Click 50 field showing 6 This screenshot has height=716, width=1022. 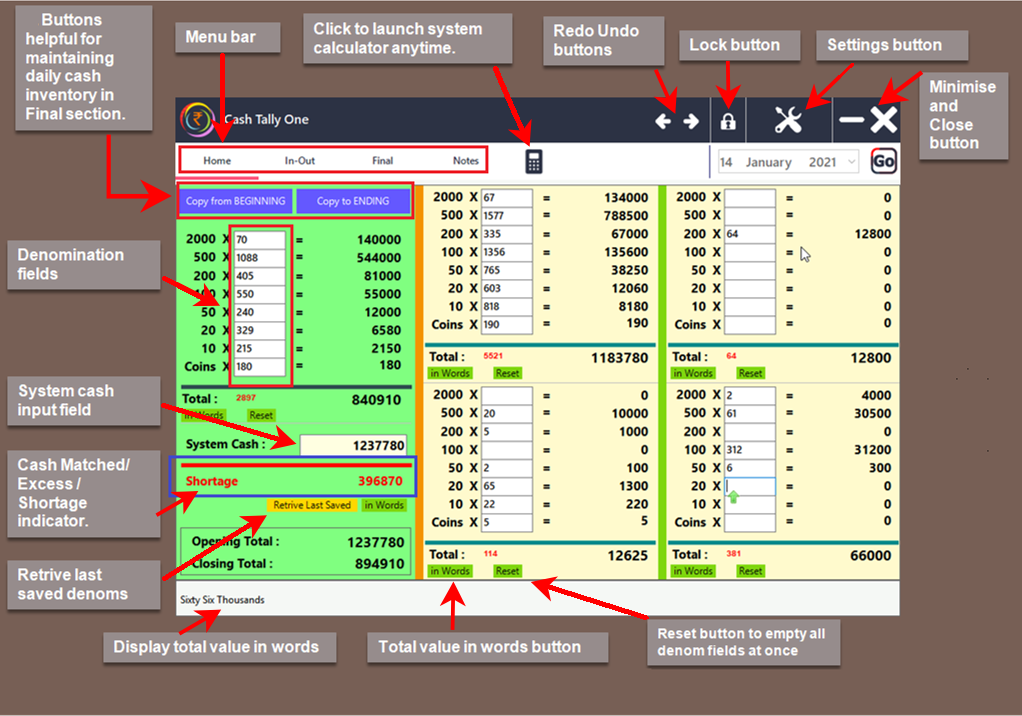[x=750, y=468]
